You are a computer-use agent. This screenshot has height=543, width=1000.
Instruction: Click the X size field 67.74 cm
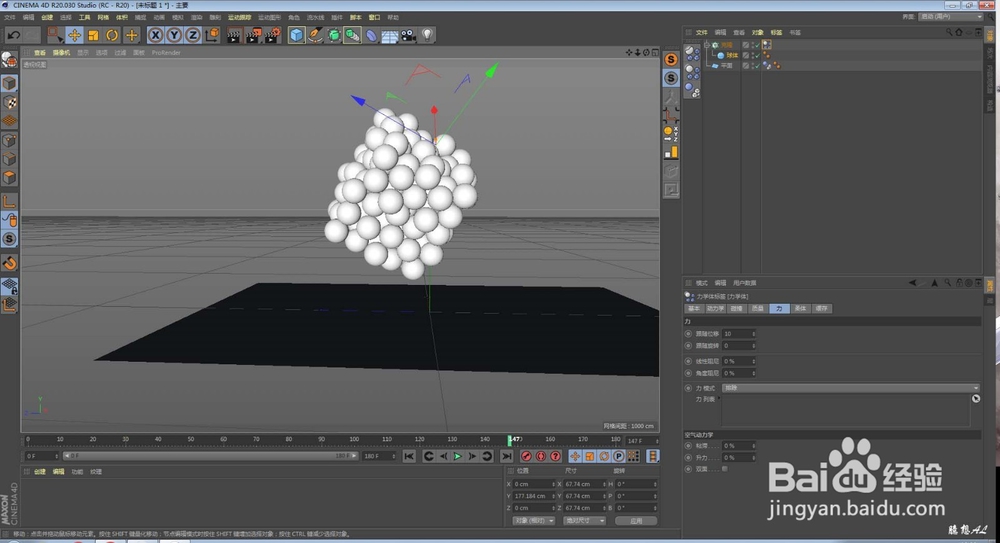coord(584,484)
